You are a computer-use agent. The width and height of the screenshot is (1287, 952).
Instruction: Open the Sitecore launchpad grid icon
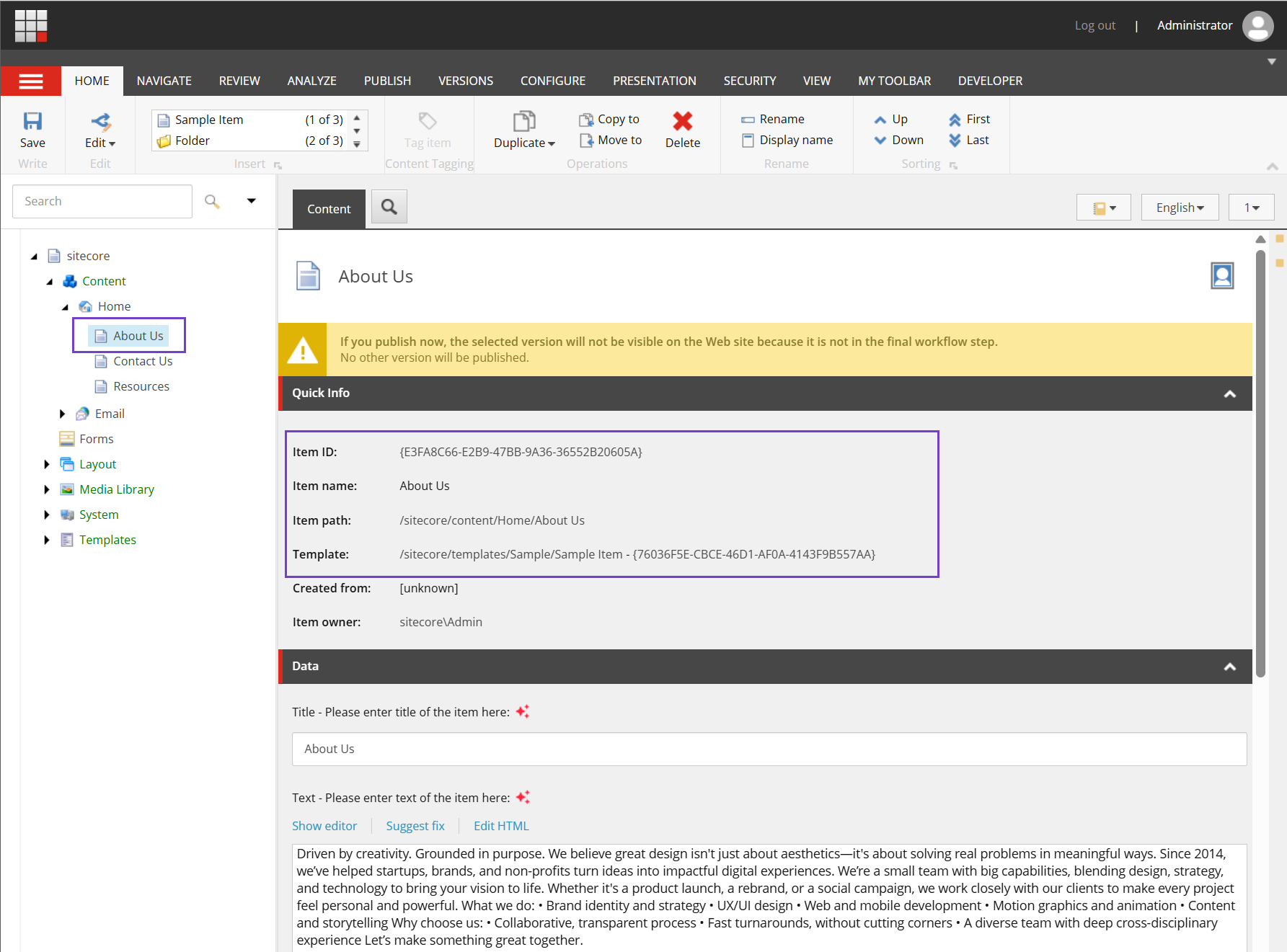pyautogui.click(x=31, y=26)
